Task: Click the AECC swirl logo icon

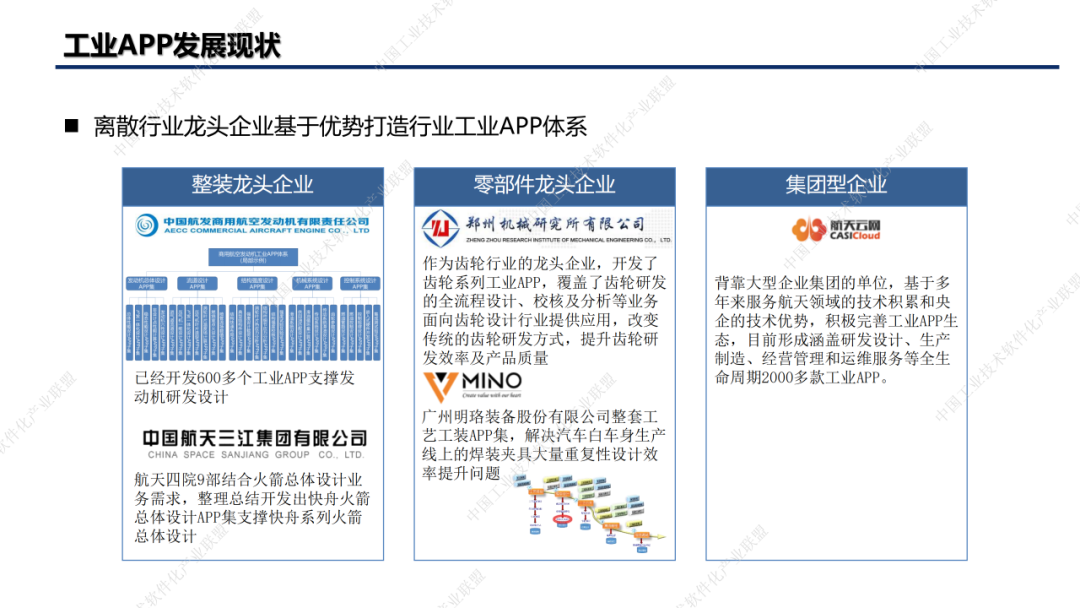Action: click(x=146, y=225)
